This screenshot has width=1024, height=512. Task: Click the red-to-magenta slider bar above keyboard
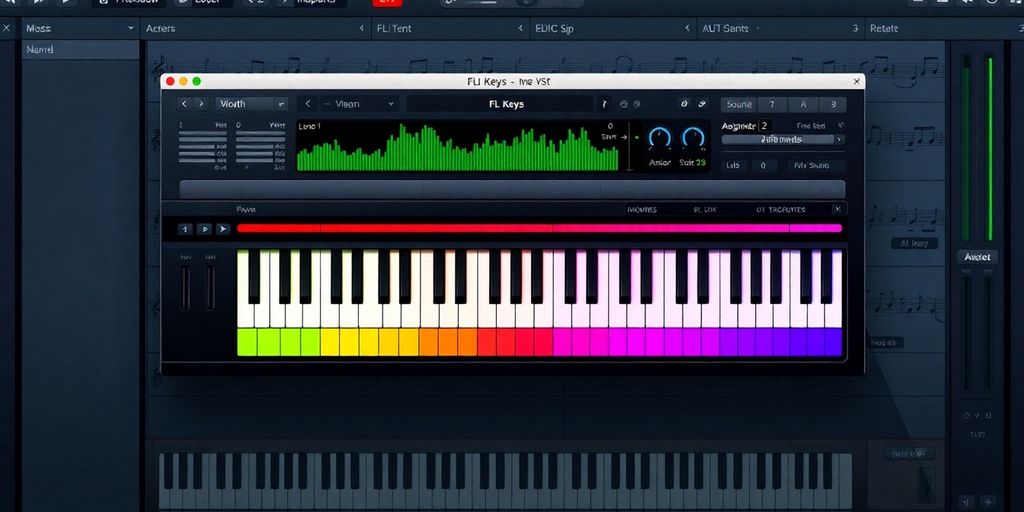point(539,228)
